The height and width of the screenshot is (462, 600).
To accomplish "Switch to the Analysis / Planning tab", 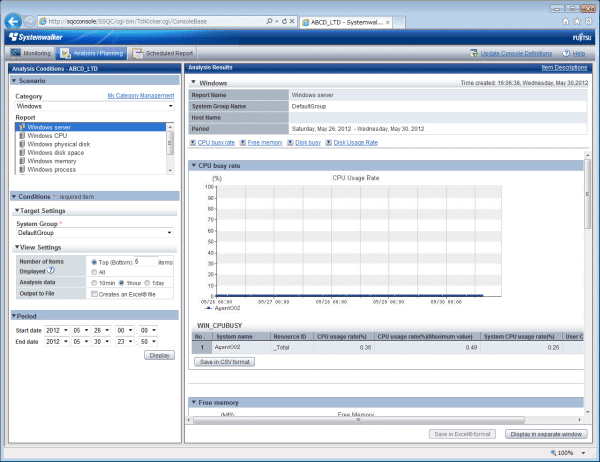I will pyautogui.click(x=92, y=53).
